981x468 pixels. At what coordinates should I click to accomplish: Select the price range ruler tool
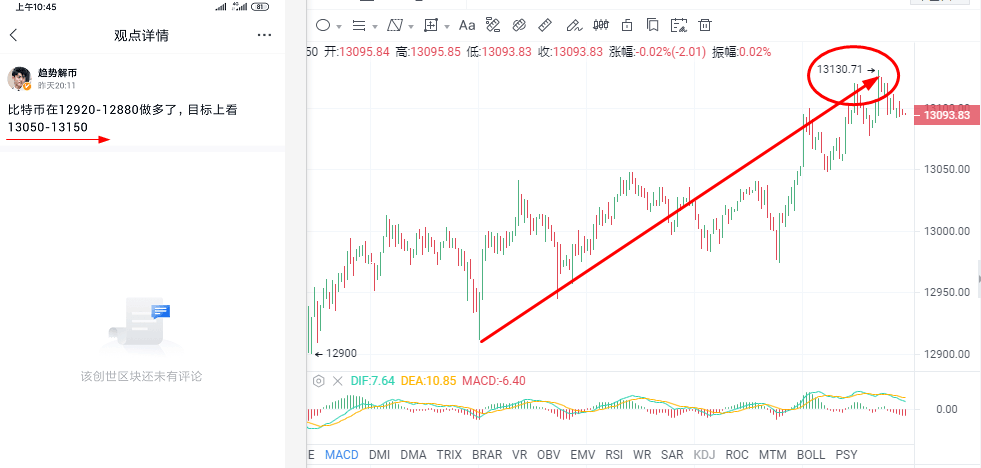point(493,26)
